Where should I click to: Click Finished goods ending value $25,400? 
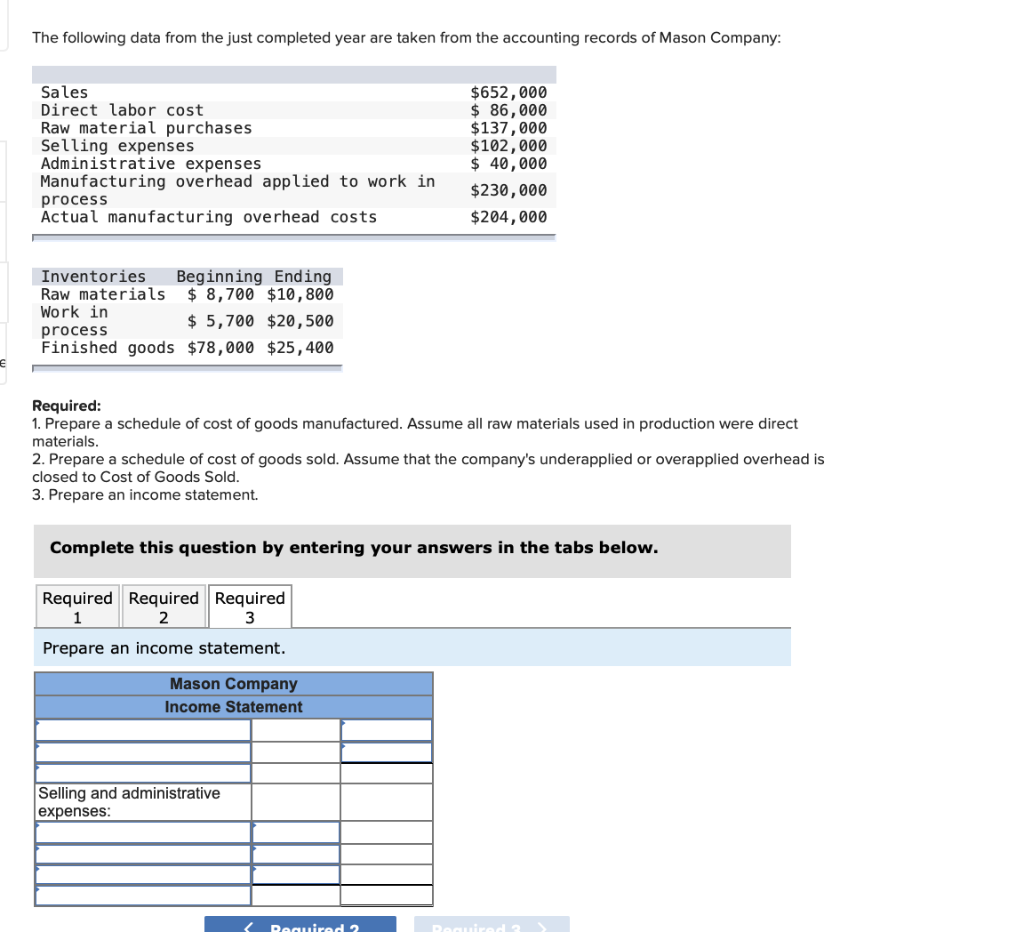300,348
